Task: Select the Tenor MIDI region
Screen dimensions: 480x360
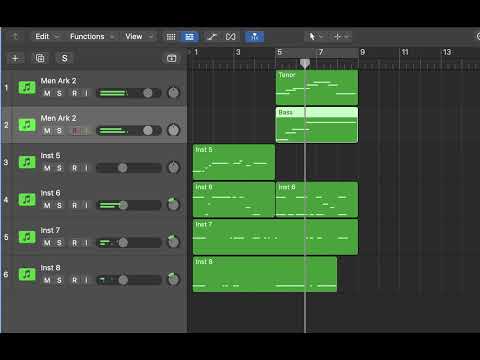Action: tap(317, 87)
